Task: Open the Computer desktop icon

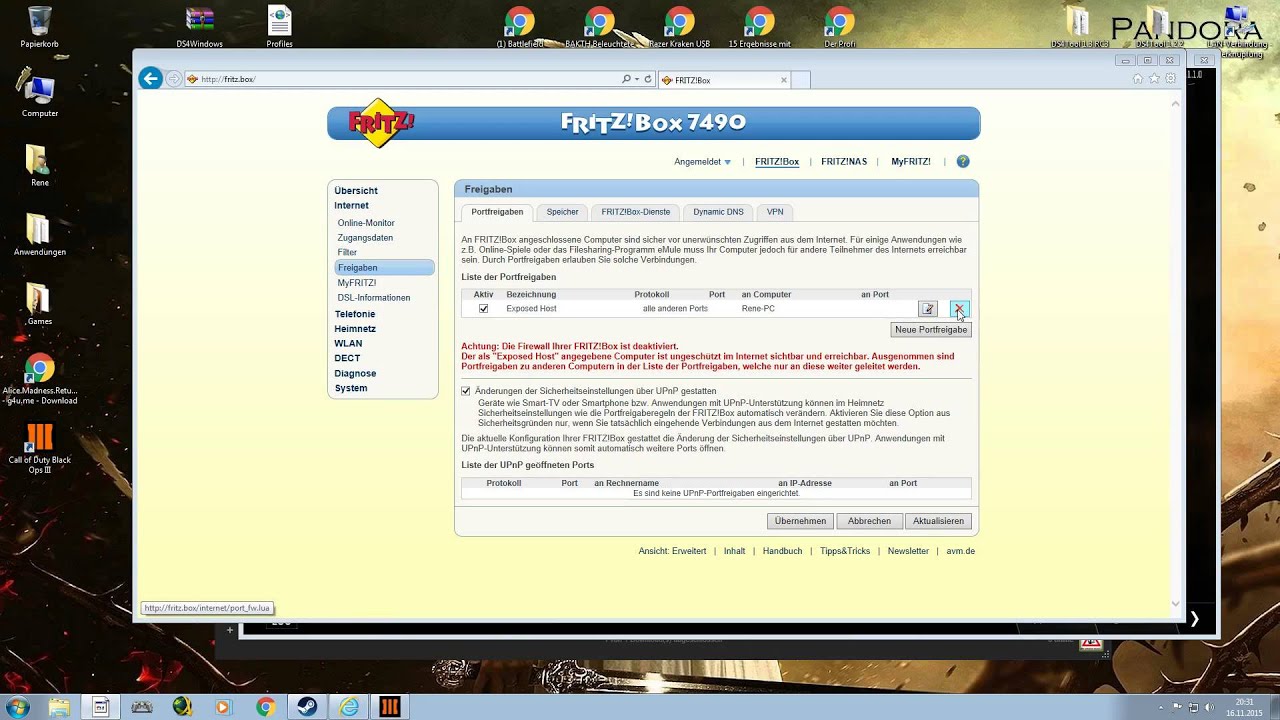Action: 40,95
